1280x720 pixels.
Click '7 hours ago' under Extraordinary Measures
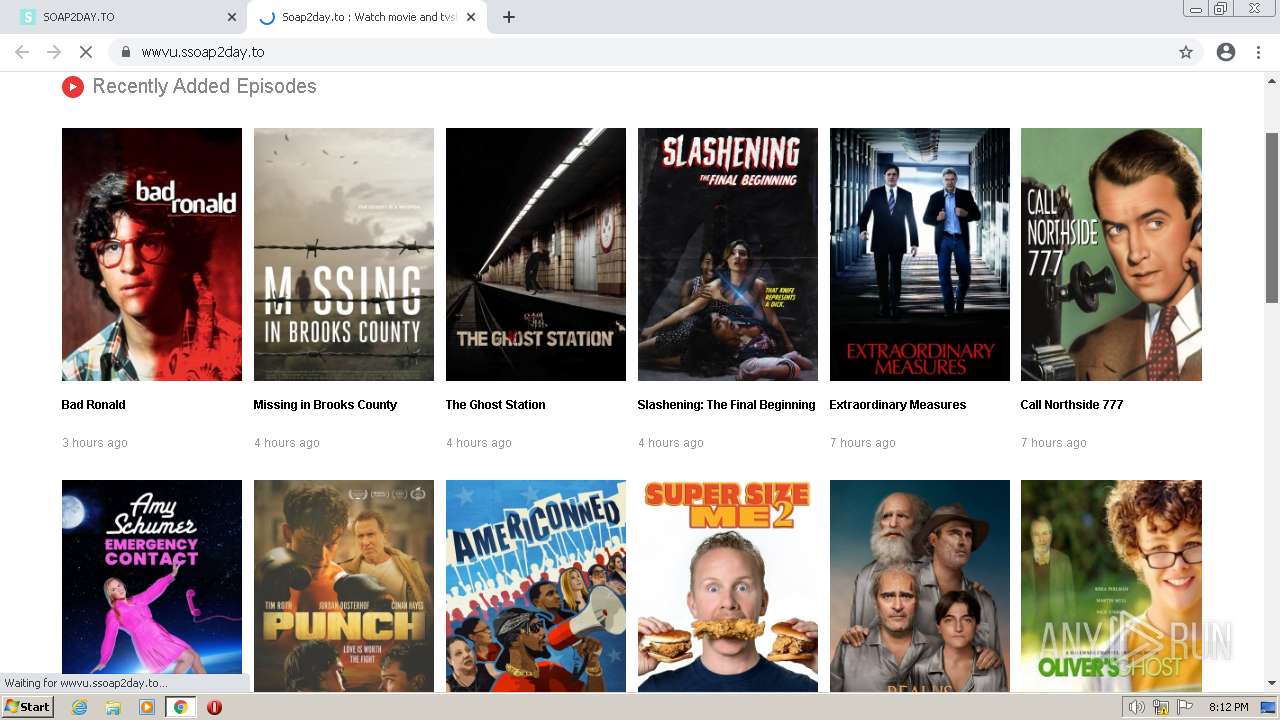coord(863,443)
